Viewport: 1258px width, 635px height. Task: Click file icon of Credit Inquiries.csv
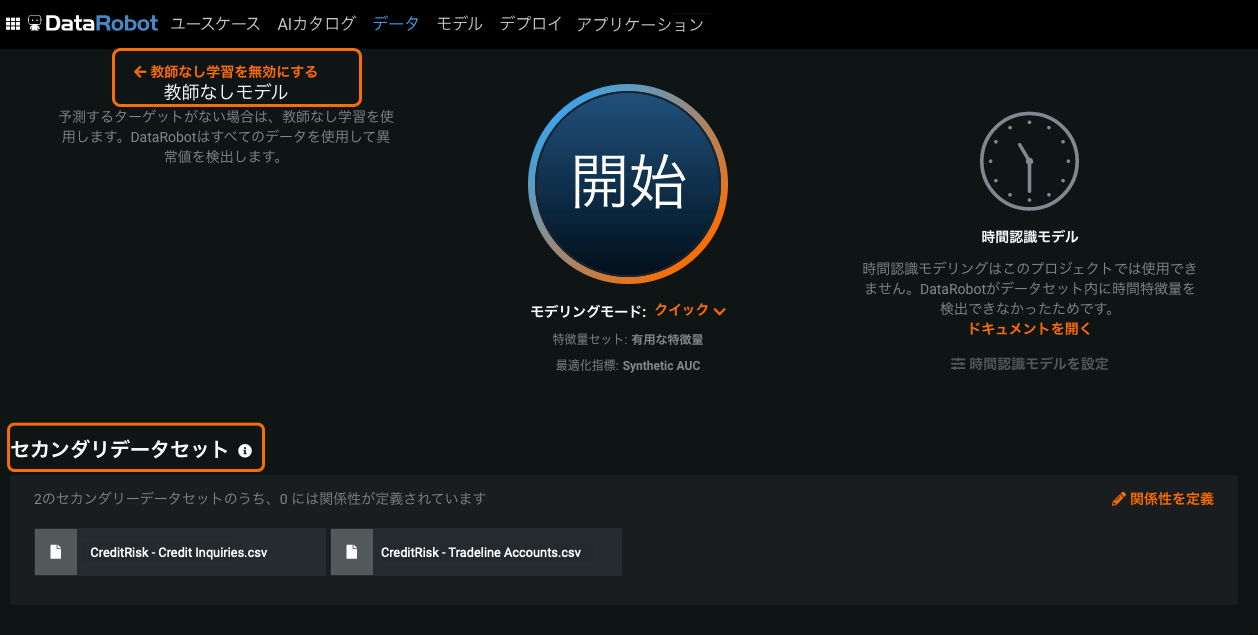pos(56,552)
